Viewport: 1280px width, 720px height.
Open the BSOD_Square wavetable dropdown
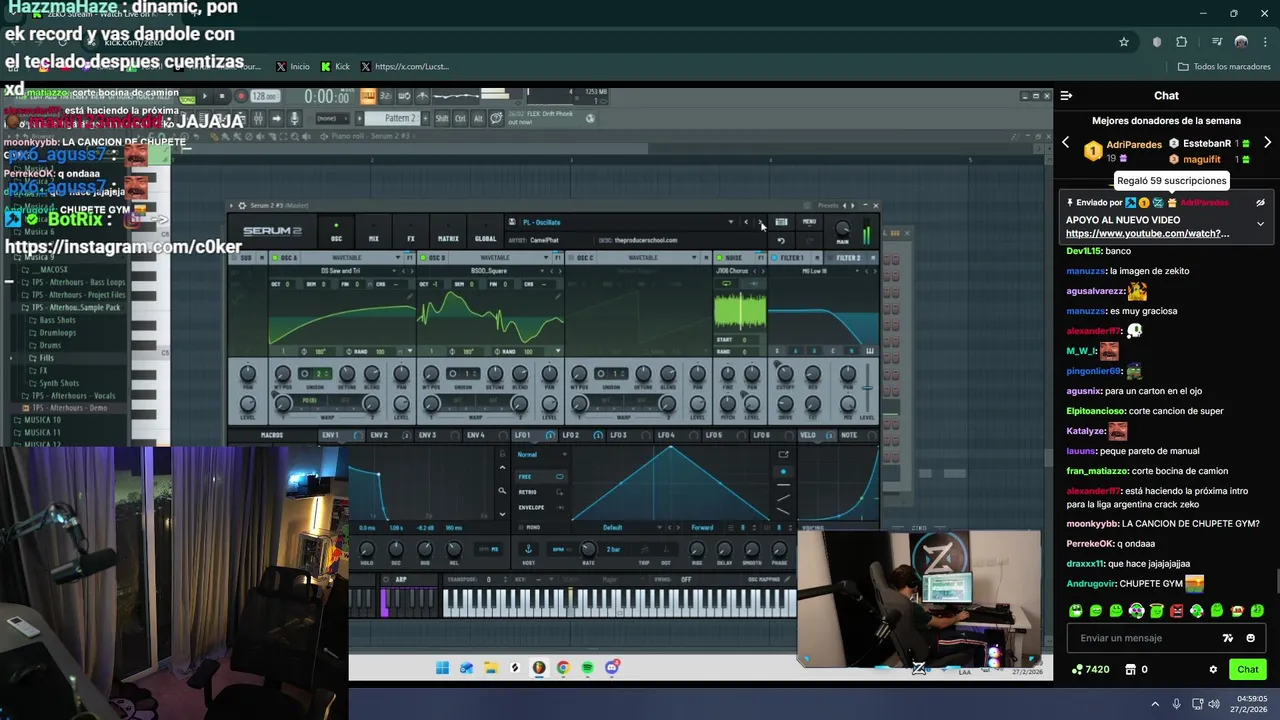[x=490, y=270]
